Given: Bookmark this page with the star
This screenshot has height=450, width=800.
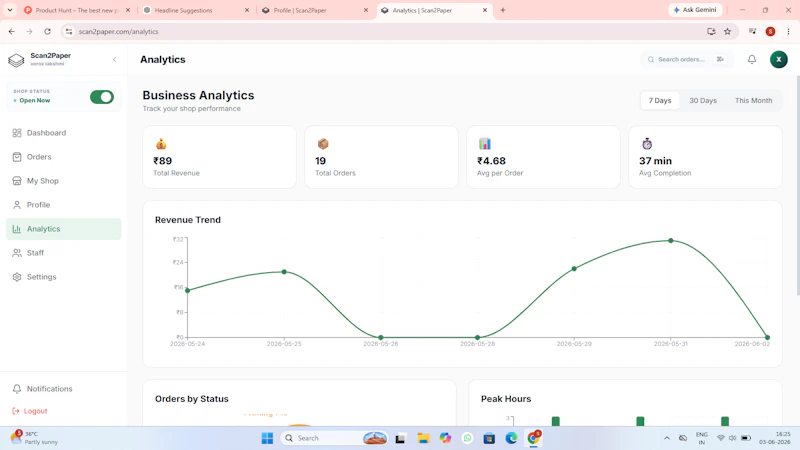Looking at the screenshot, I should pos(728,32).
